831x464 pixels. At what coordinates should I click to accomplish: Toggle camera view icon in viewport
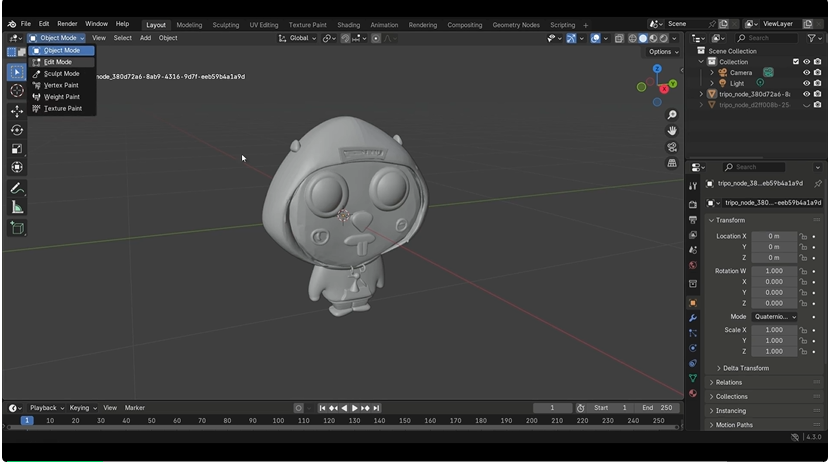[672, 147]
